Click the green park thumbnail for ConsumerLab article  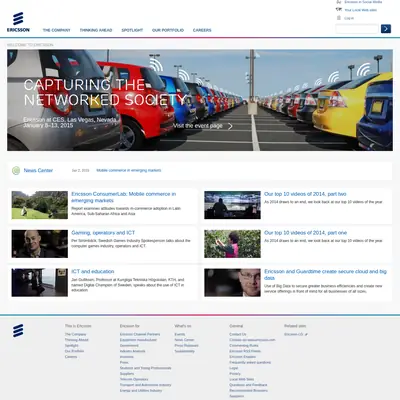pyautogui.click(x=40, y=205)
